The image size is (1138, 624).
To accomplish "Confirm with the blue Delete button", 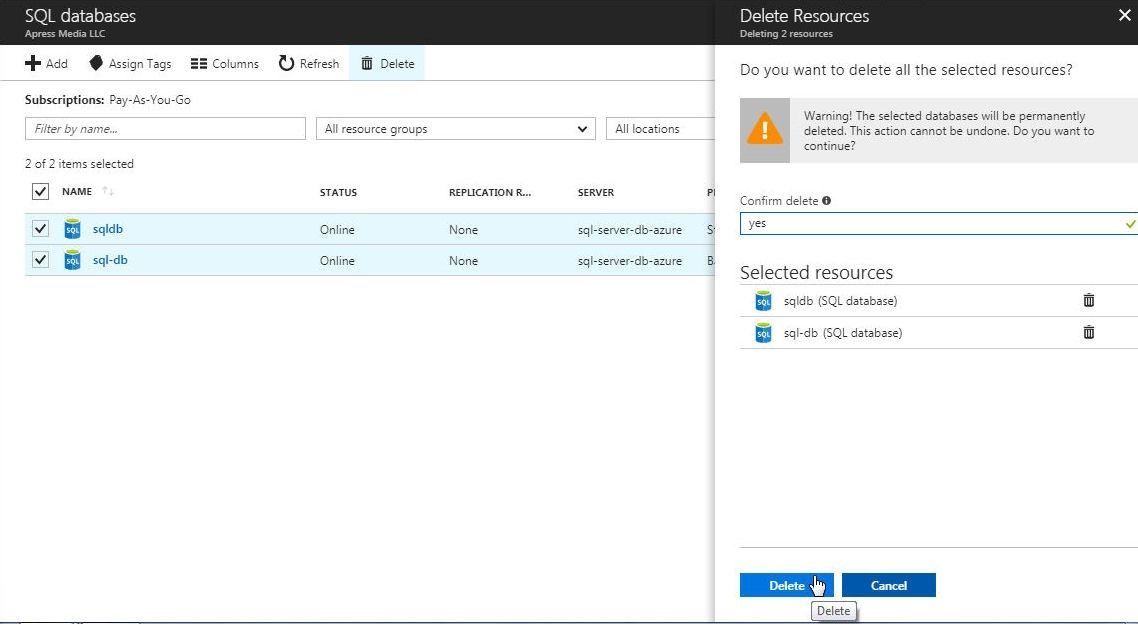I will pyautogui.click(x=787, y=586).
